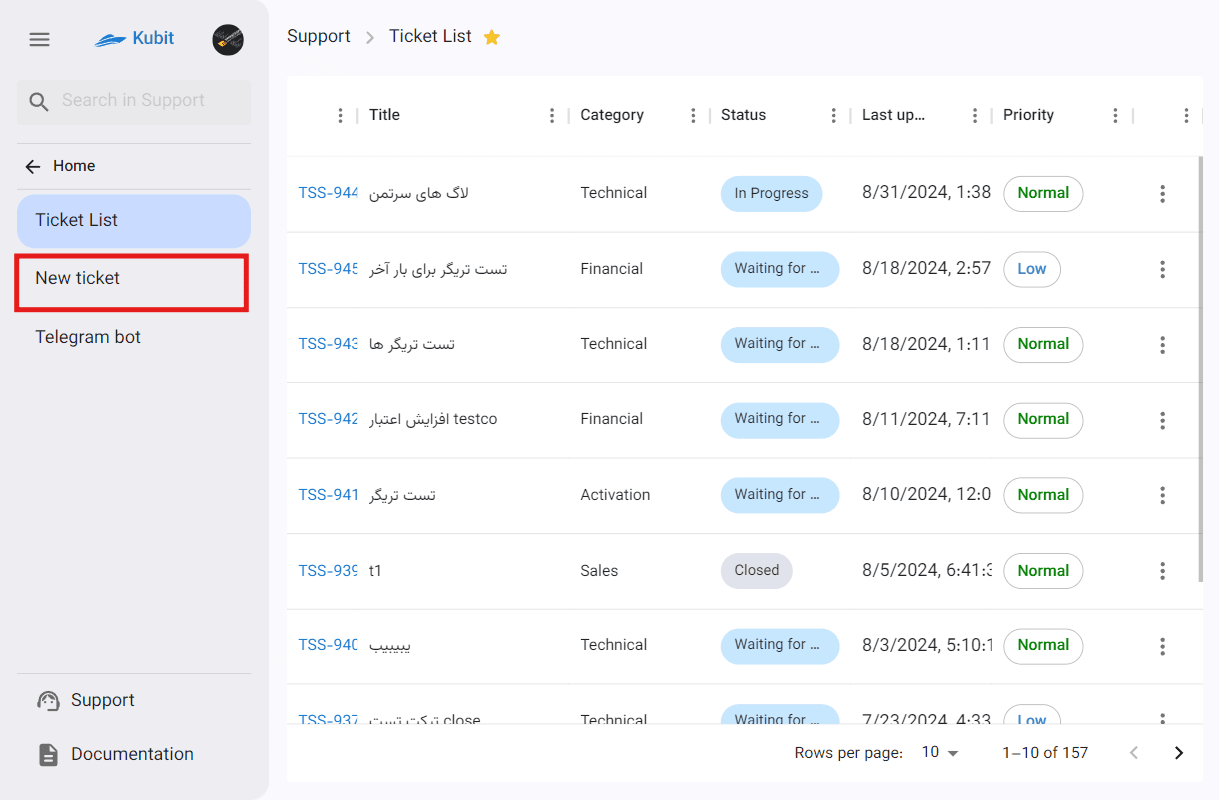The height and width of the screenshot is (800, 1219).
Task: Toggle the favorite star next to Ticket List
Action: (492, 37)
